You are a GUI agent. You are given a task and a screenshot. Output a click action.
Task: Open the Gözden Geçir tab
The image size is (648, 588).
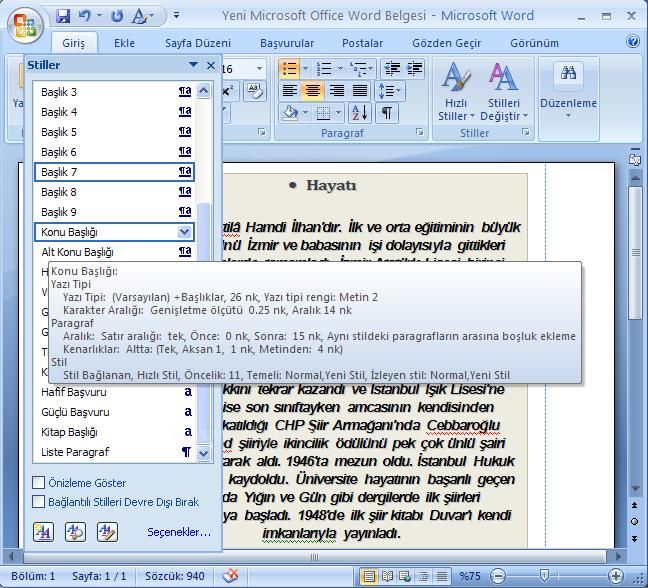tap(447, 43)
